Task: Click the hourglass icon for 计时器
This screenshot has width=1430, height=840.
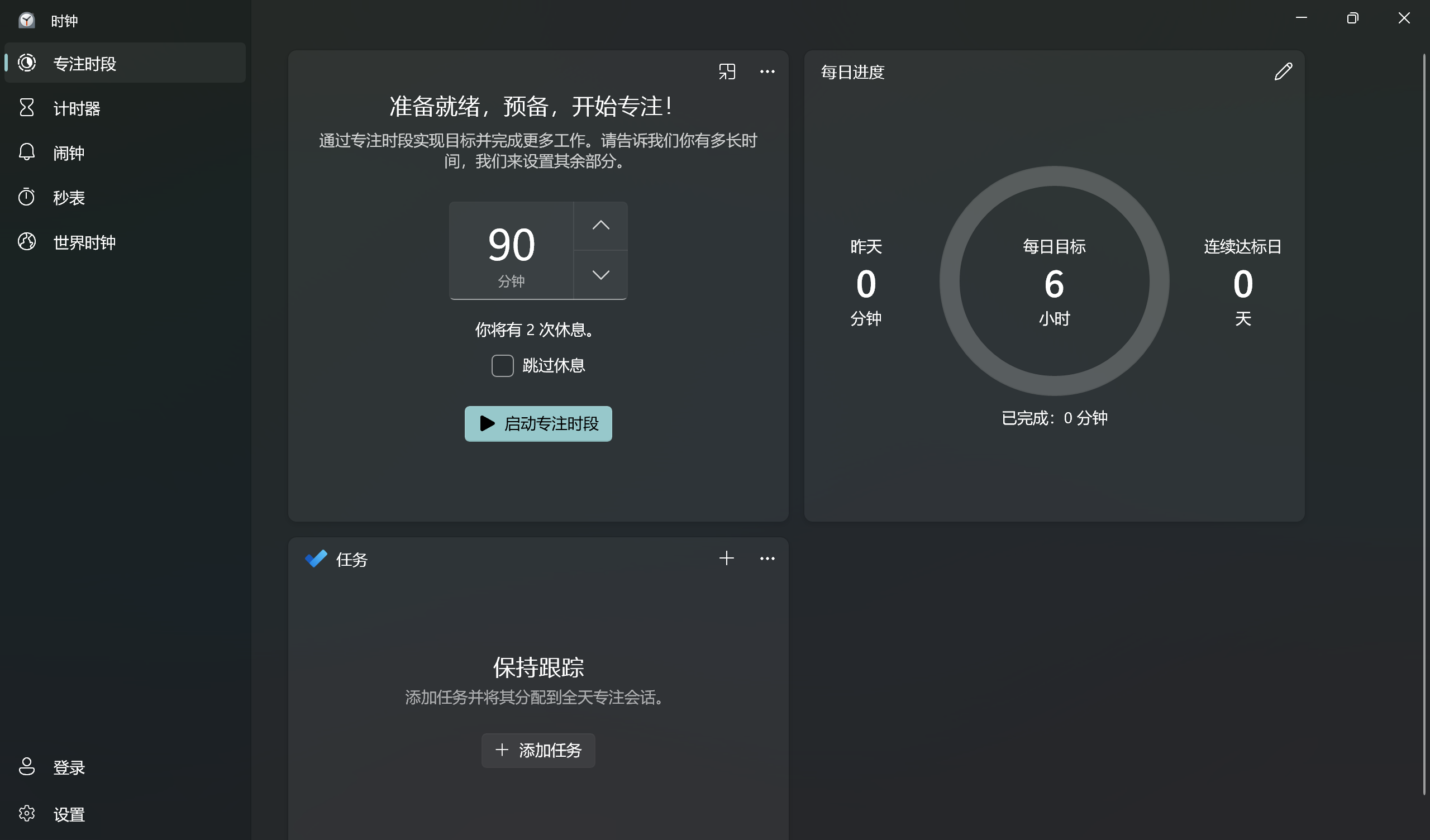Action: click(27, 108)
